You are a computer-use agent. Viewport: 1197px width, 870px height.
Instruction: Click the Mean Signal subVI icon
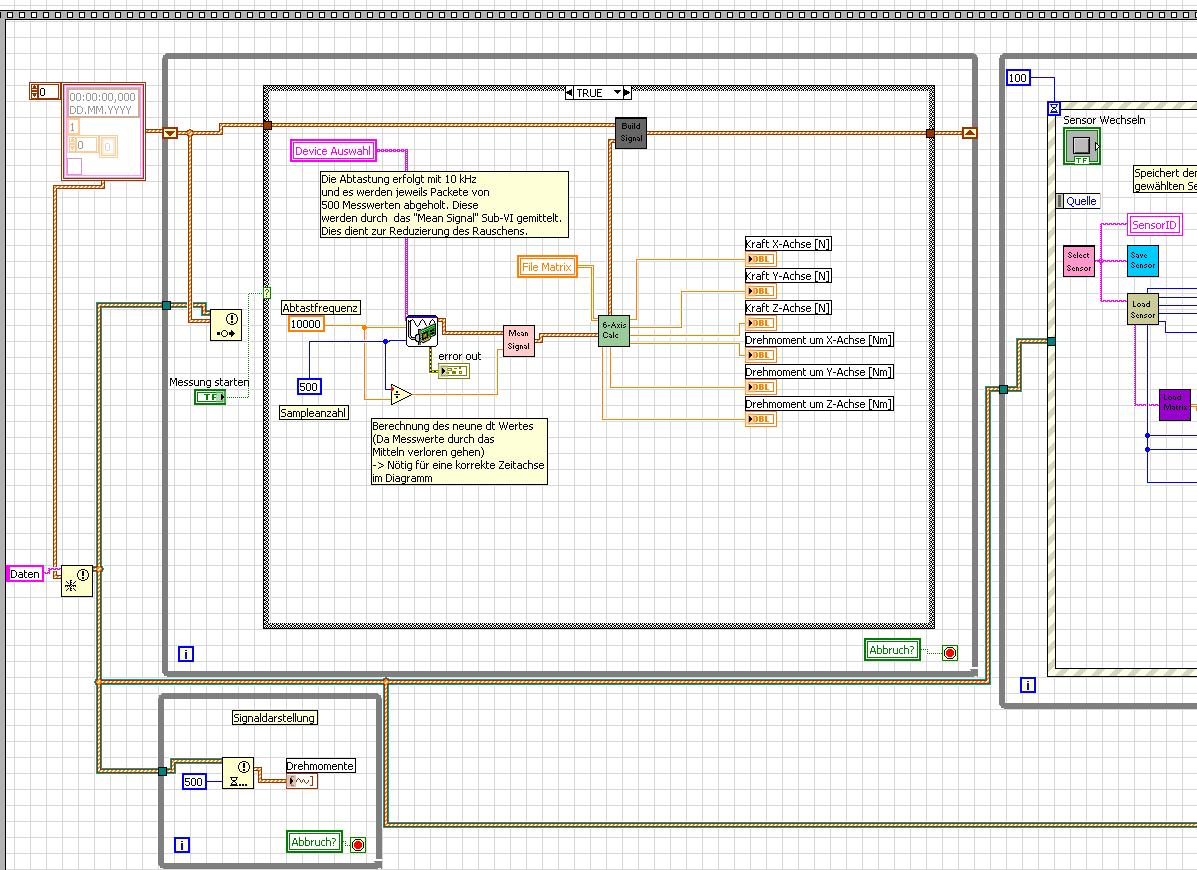pyautogui.click(x=518, y=339)
